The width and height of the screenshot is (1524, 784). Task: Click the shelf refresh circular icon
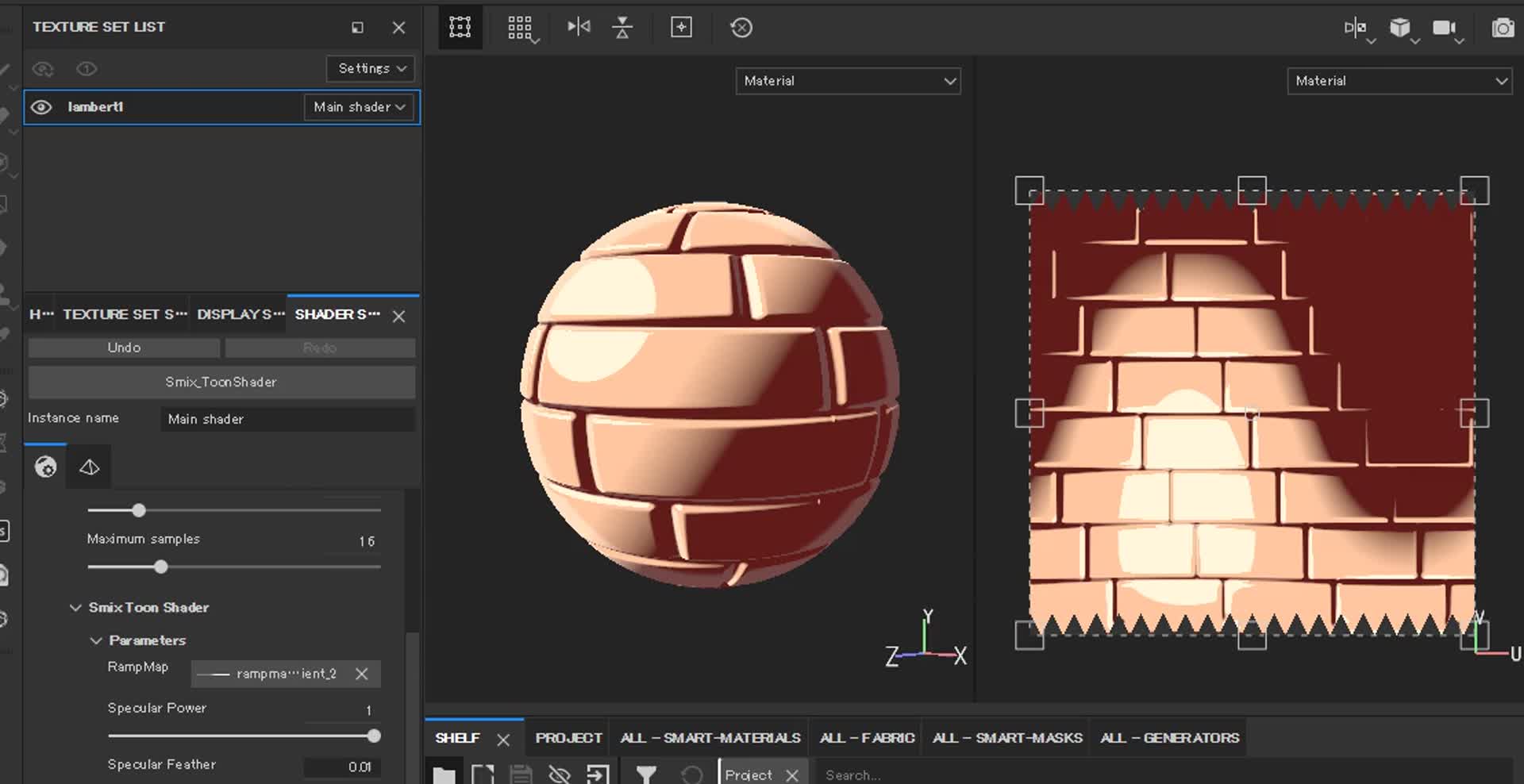[691, 774]
